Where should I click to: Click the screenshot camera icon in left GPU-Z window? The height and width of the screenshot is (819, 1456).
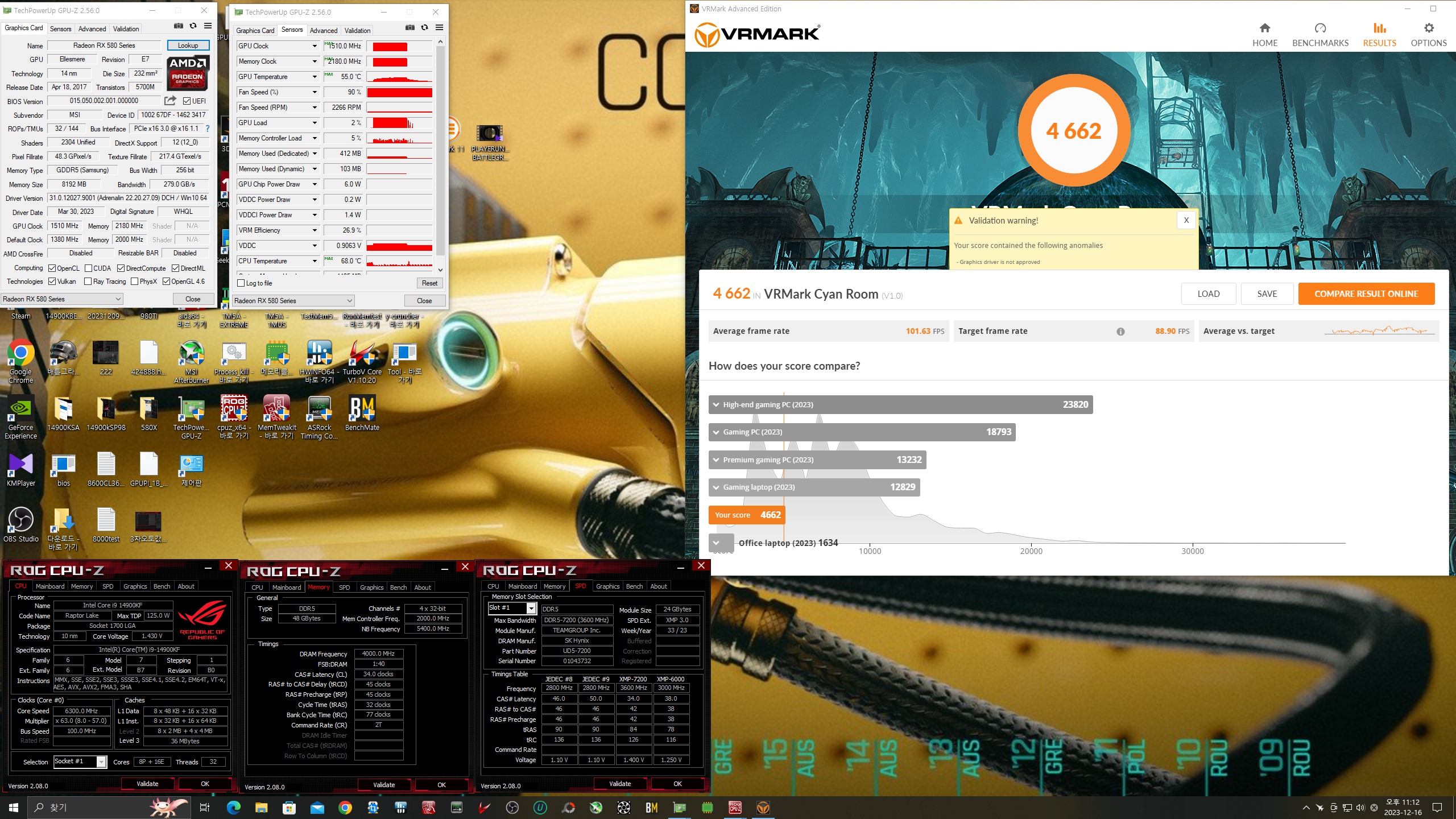[179, 26]
